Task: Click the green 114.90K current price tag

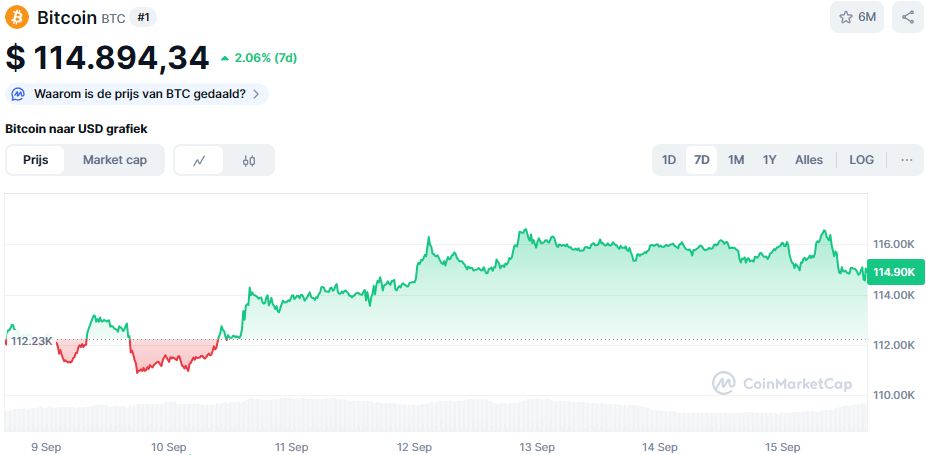Action: pyautogui.click(x=895, y=272)
